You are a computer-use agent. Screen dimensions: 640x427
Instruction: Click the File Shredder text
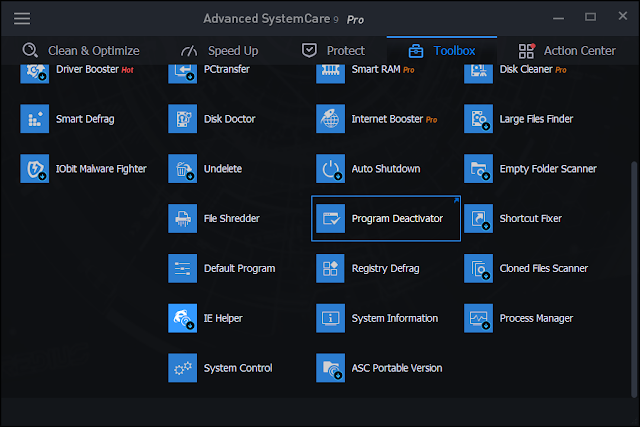(x=231, y=219)
